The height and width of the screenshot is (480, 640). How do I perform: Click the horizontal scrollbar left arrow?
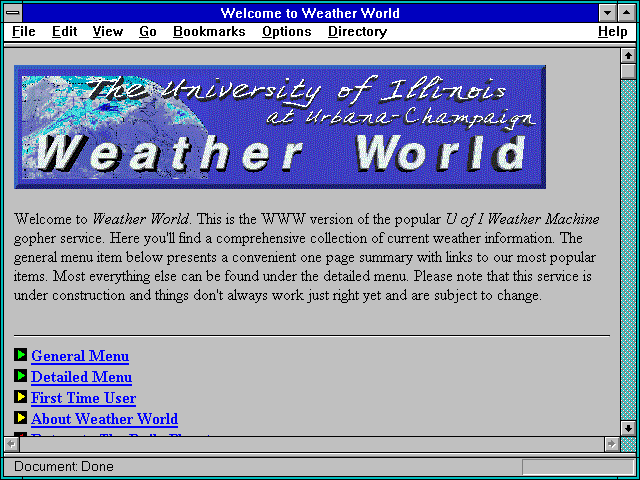click(x=11, y=444)
